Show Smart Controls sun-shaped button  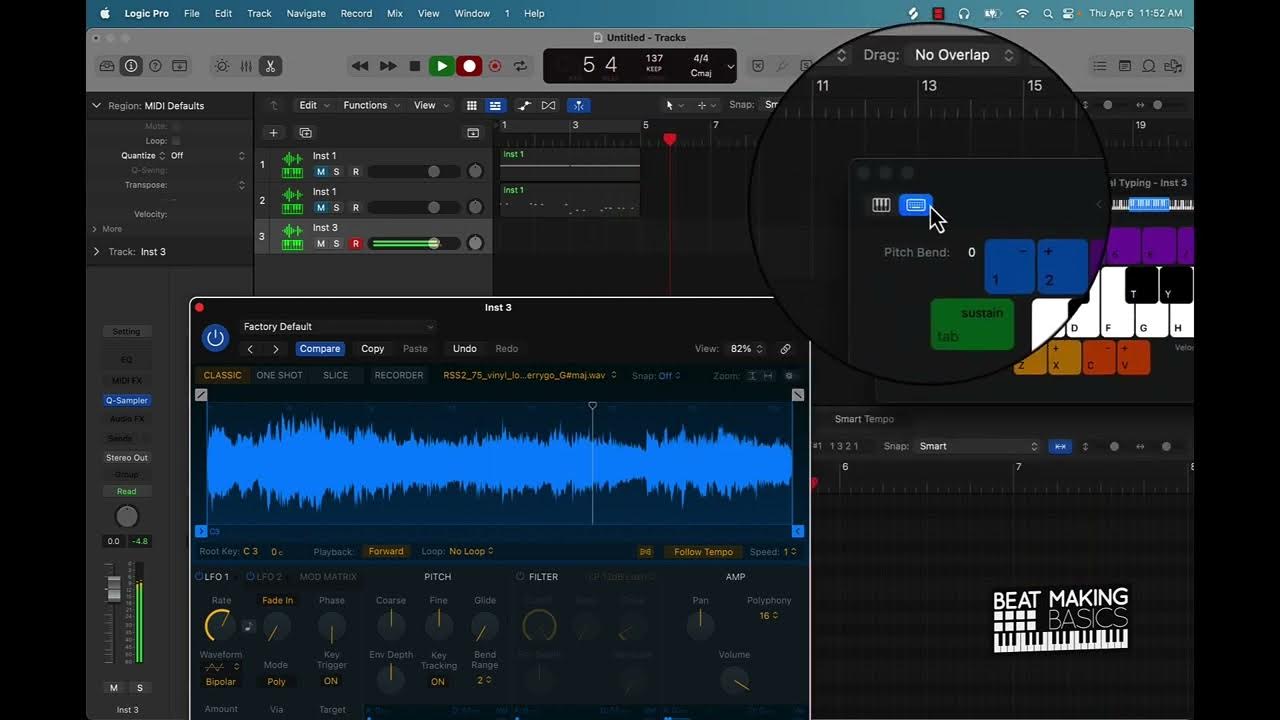click(x=222, y=66)
